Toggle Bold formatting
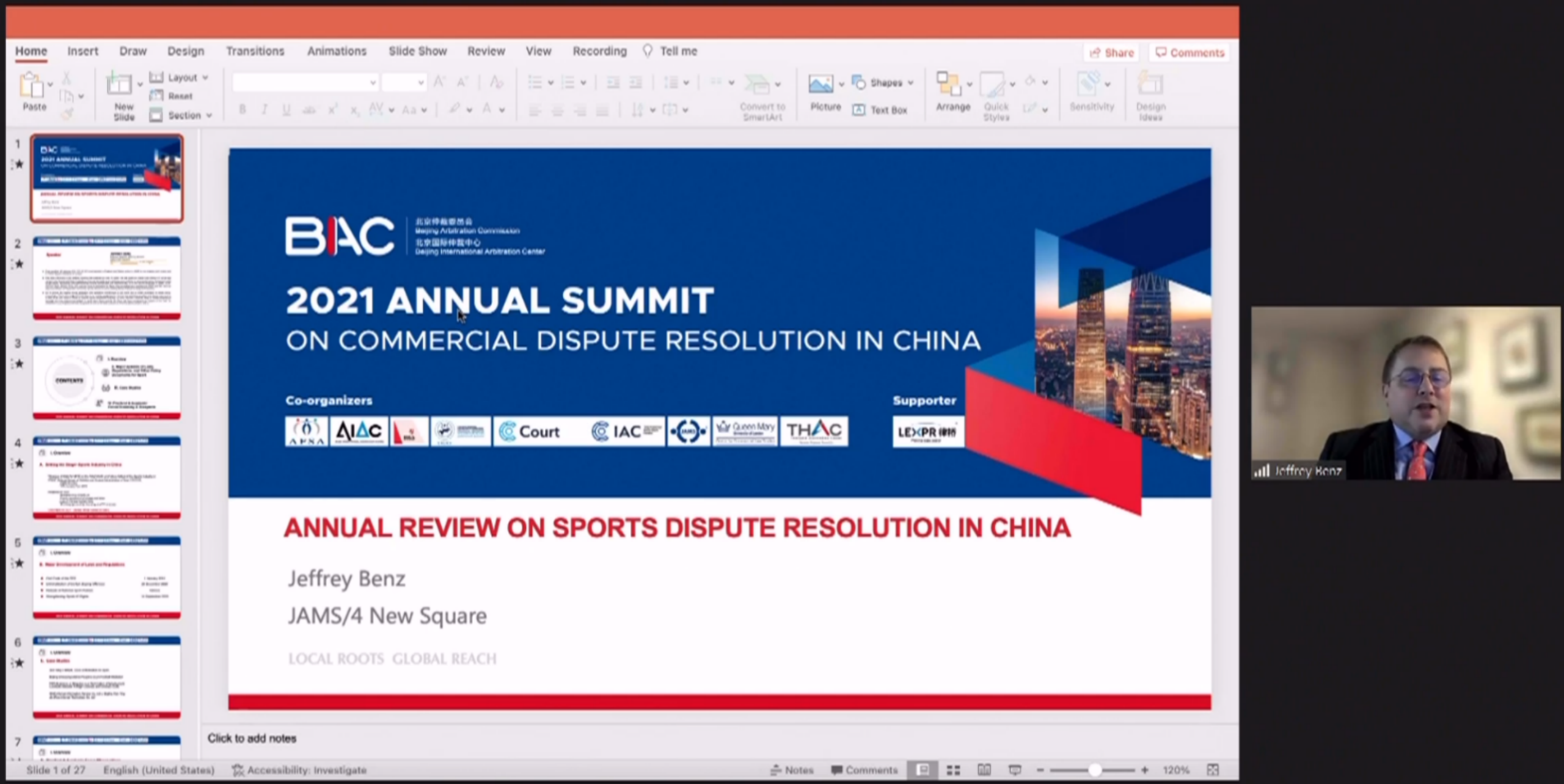Image resolution: width=1564 pixels, height=784 pixels. 243,110
